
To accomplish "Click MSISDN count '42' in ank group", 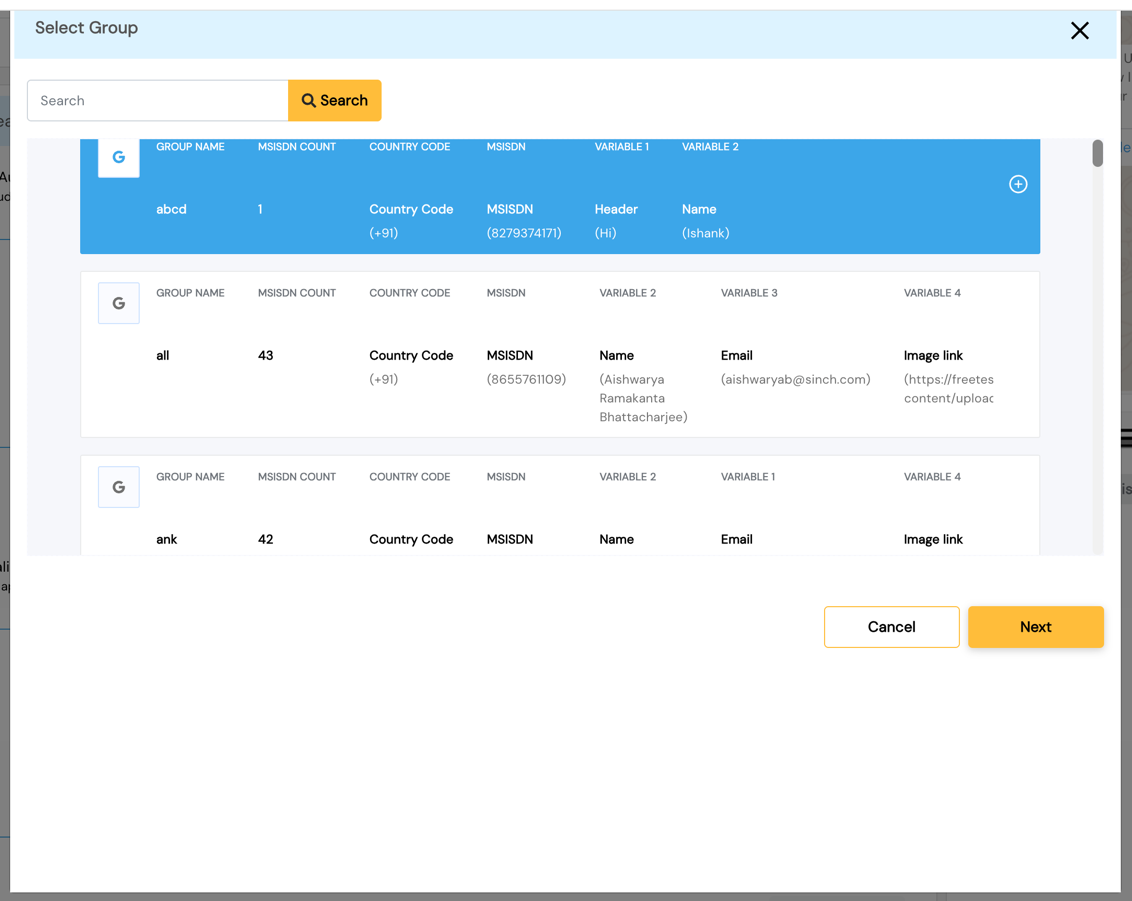I will (x=266, y=539).
